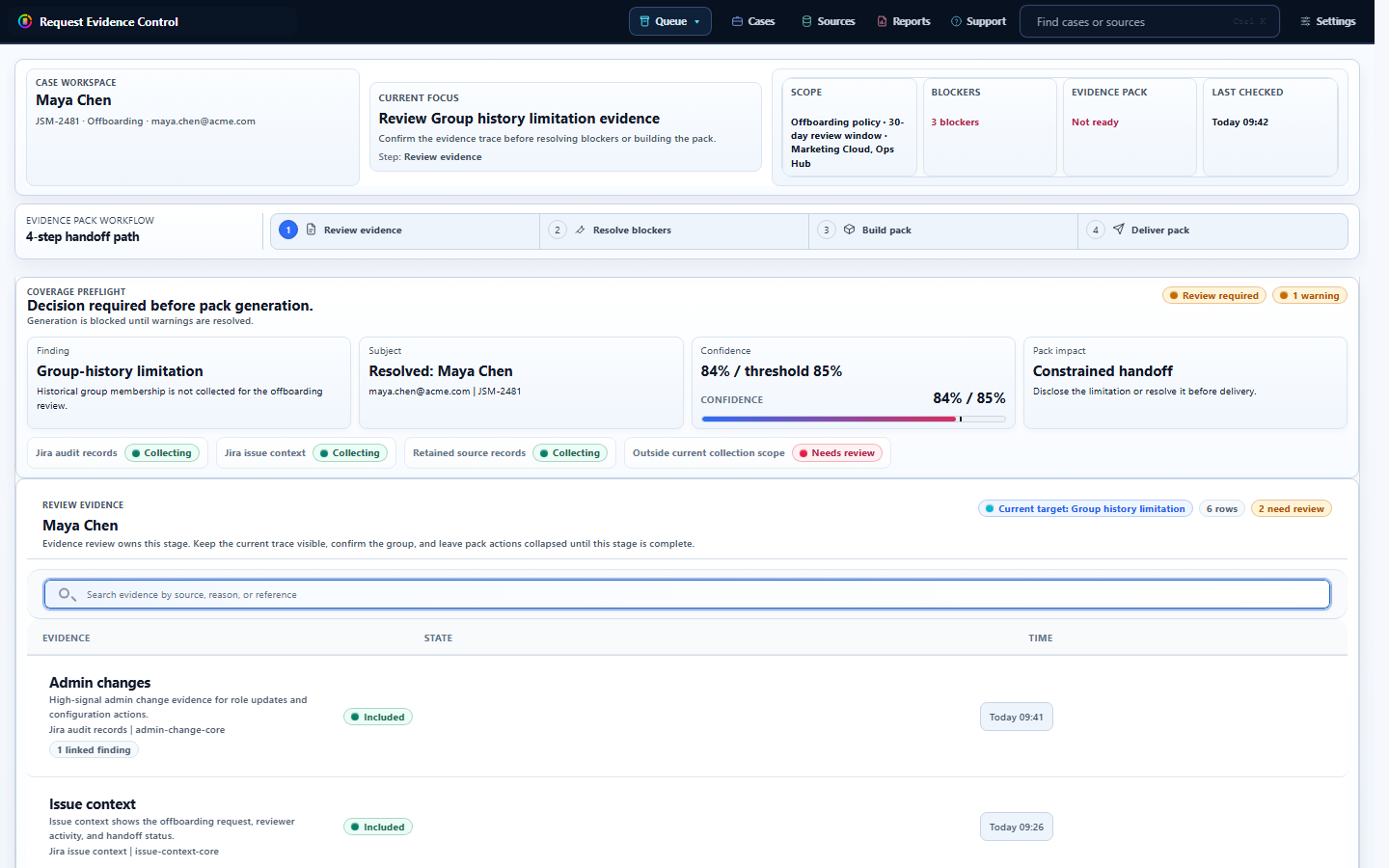Focus the Find cases or sources field
Screen dimensions: 1389x868
click(1150, 21)
